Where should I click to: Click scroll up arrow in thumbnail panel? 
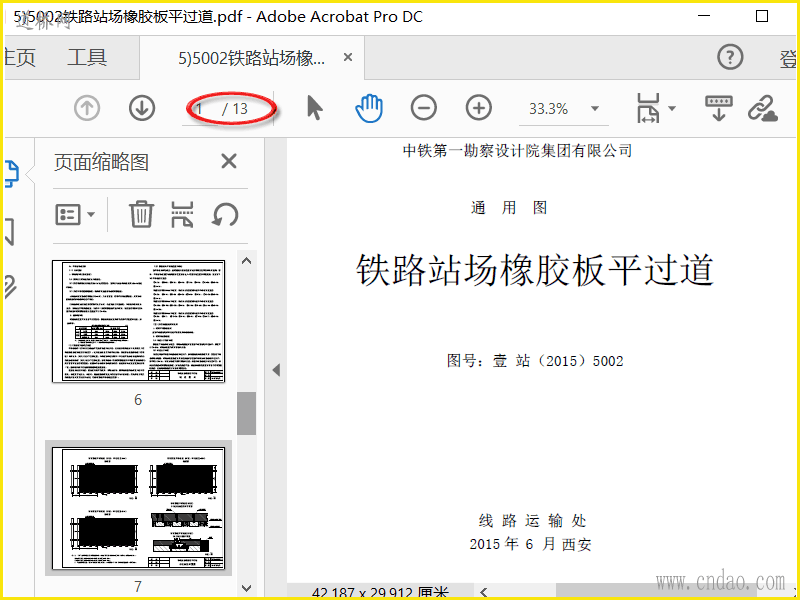point(246,261)
